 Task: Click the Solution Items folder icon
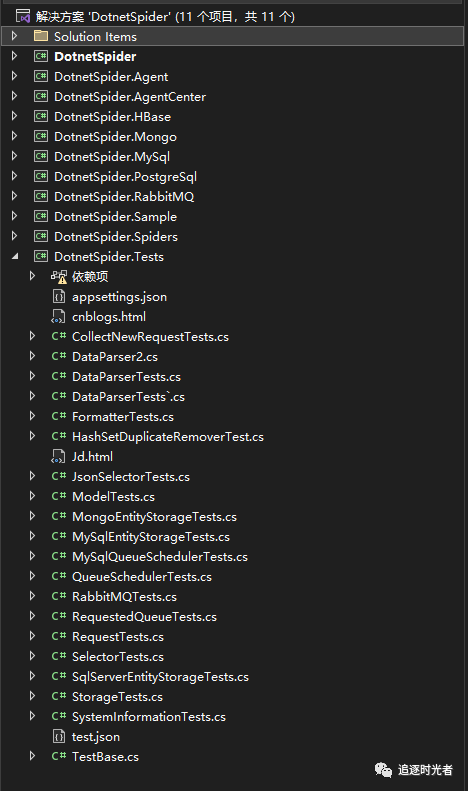coord(40,36)
